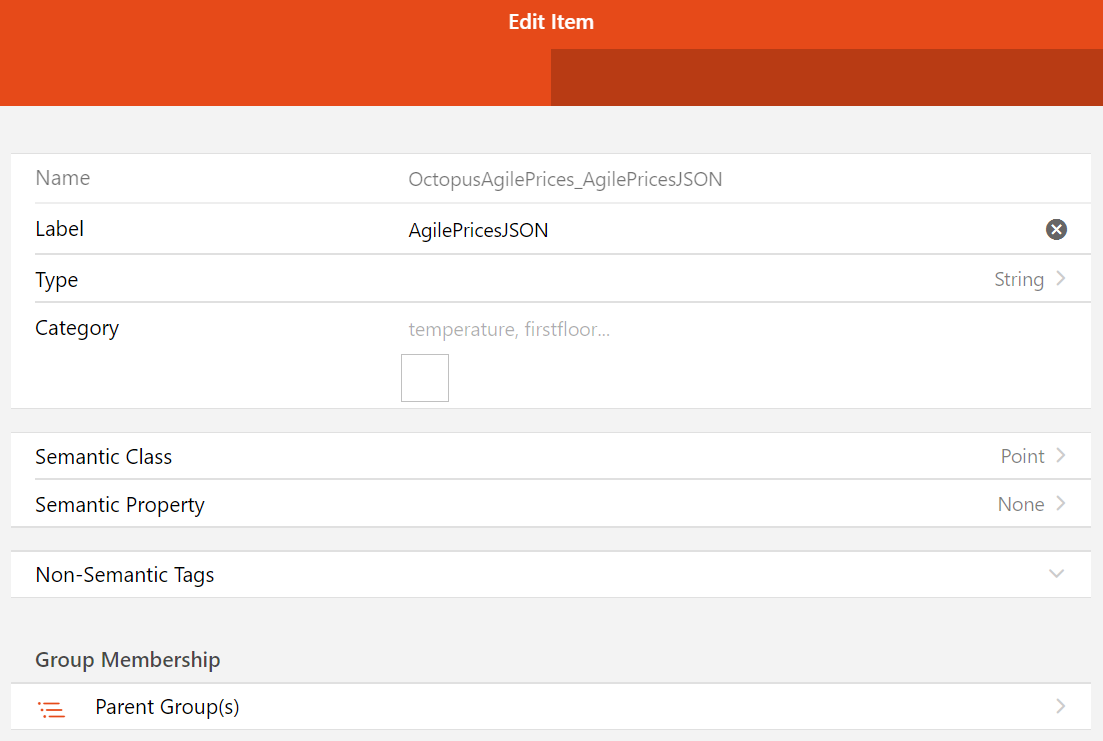Open the Parent Group(s) text link
Screen dimensions: 1103x741
(167, 707)
